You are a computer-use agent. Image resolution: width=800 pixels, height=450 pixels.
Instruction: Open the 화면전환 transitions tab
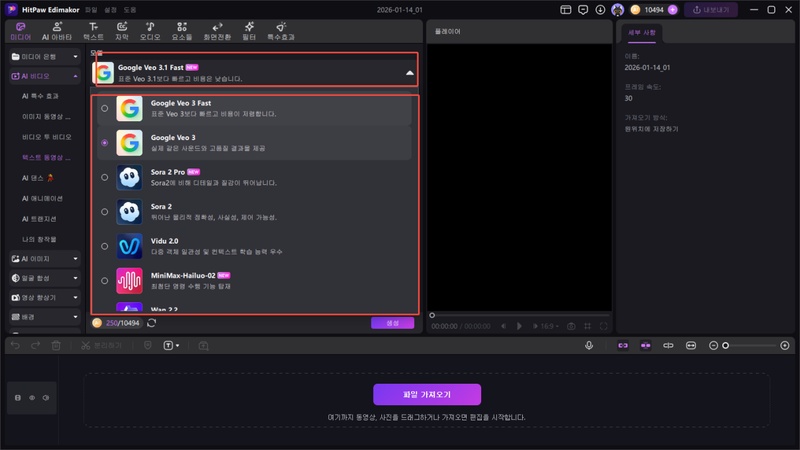(x=217, y=31)
